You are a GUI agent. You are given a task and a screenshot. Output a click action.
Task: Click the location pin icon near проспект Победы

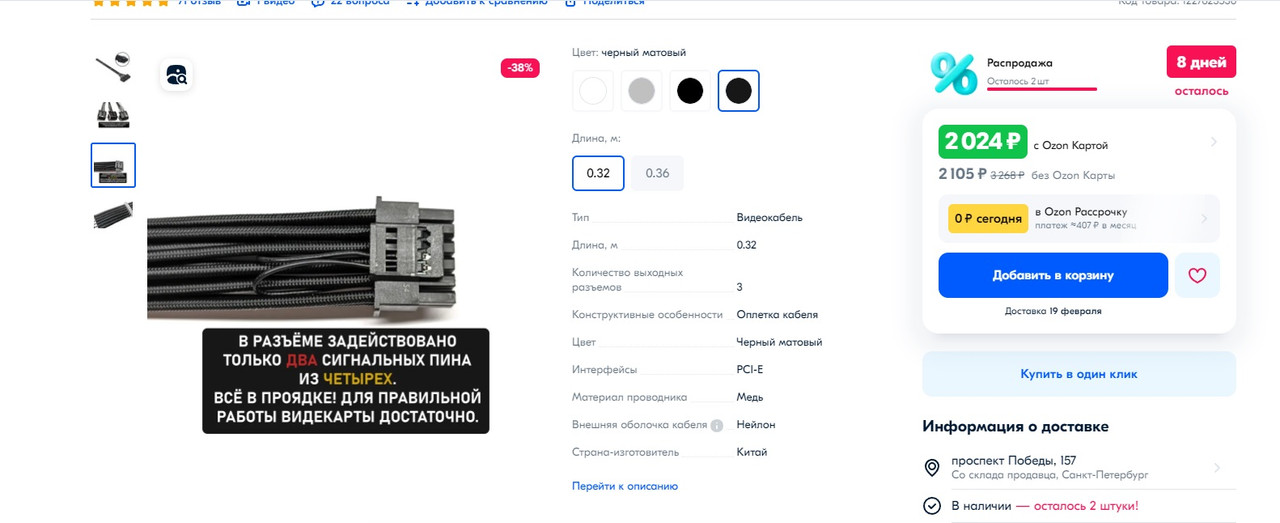(932, 468)
